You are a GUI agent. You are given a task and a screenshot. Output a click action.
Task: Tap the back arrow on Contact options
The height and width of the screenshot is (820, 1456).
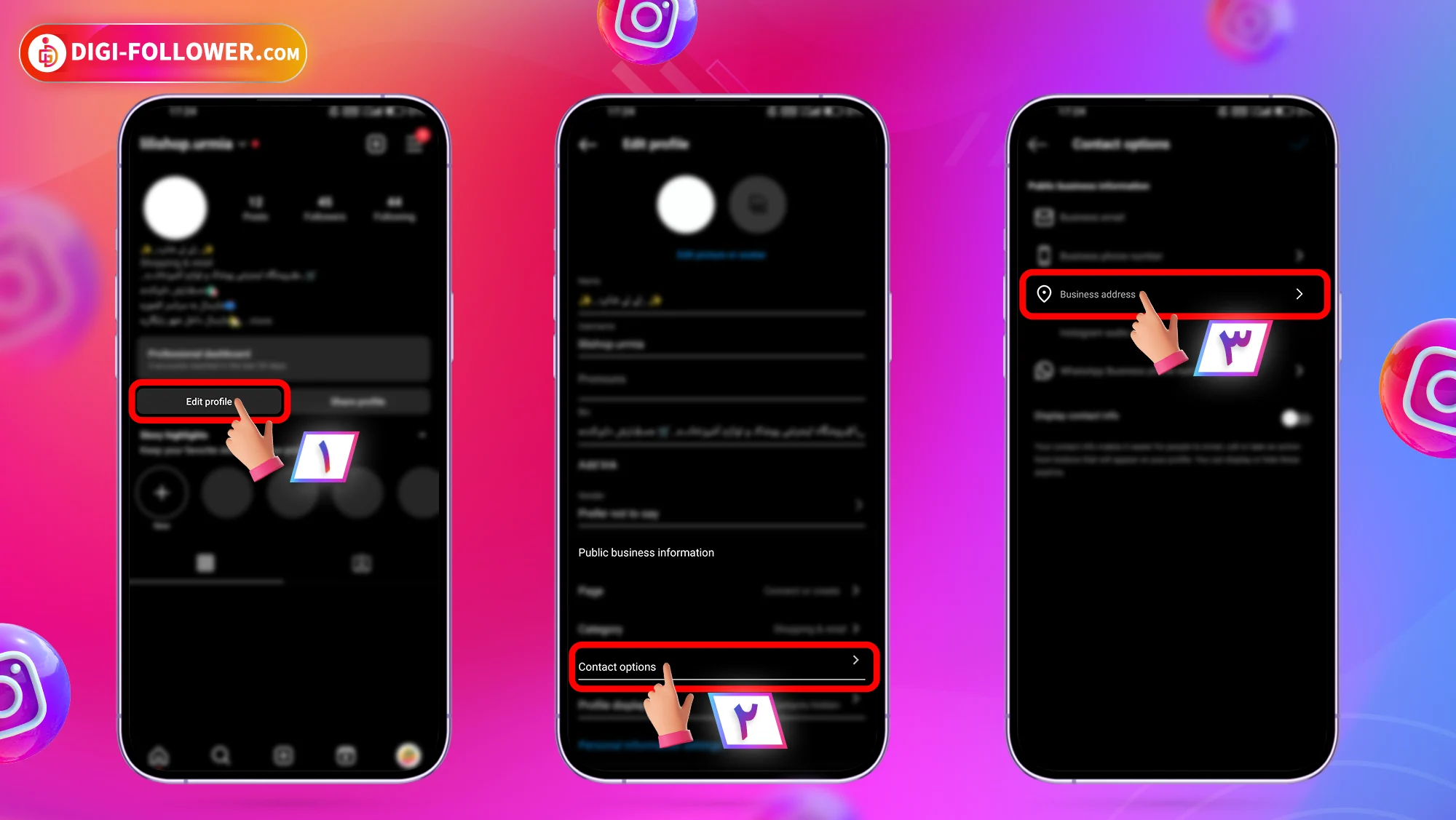click(1042, 145)
